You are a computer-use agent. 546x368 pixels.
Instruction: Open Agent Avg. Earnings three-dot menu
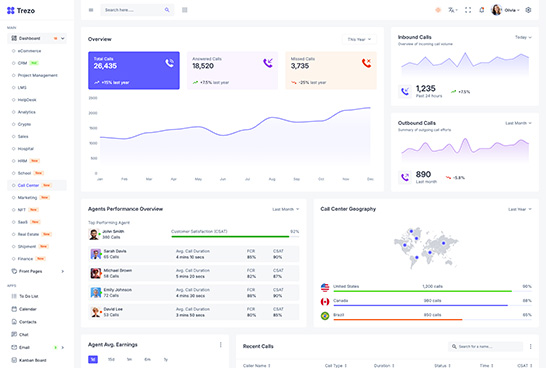point(220,345)
